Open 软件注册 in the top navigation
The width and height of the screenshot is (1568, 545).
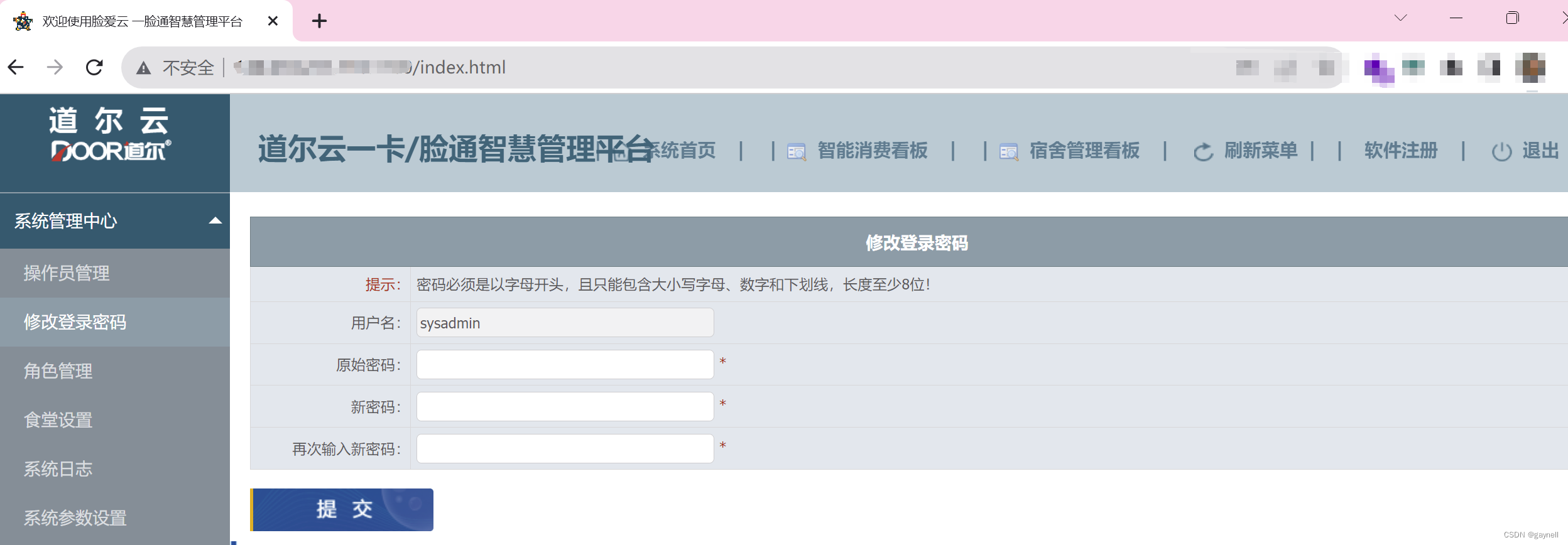pyautogui.click(x=1401, y=151)
